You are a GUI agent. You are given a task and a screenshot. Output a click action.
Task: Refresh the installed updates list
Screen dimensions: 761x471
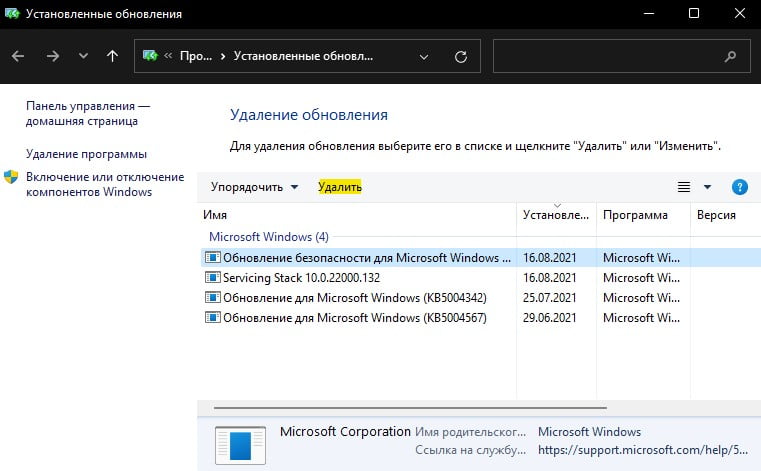coord(461,57)
